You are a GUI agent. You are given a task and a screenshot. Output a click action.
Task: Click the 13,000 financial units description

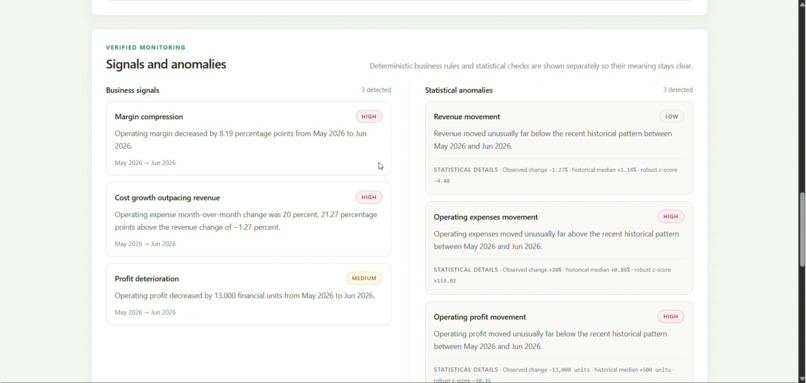[x=245, y=296]
